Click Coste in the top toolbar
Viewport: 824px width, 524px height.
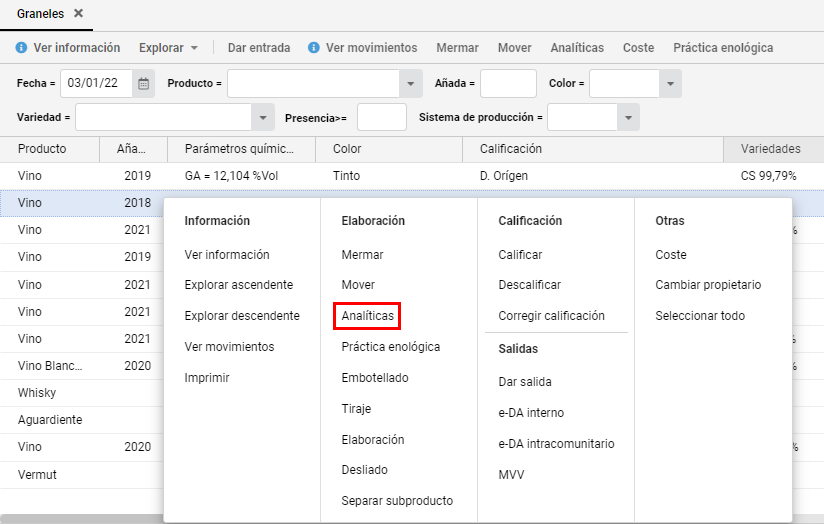[x=638, y=48]
